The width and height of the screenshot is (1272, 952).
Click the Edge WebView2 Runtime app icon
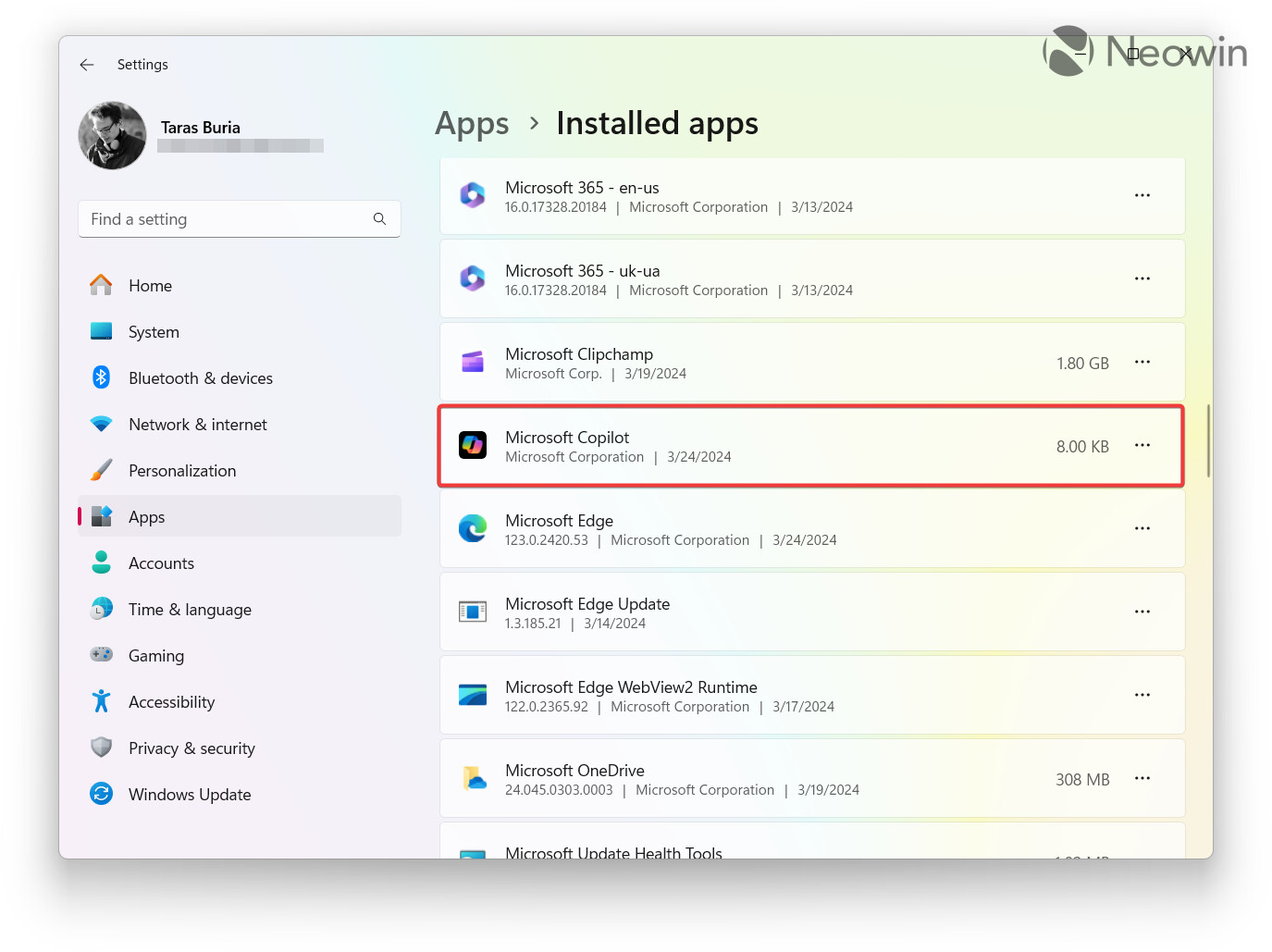(473, 695)
